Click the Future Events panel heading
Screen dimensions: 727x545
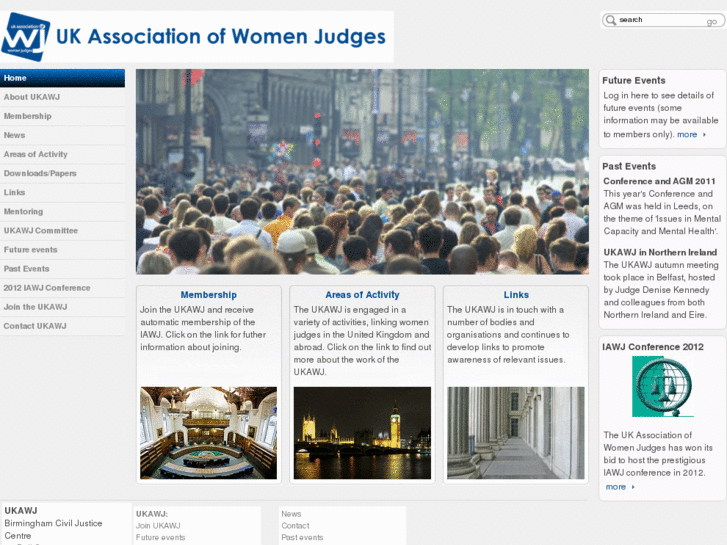[633, 80]
